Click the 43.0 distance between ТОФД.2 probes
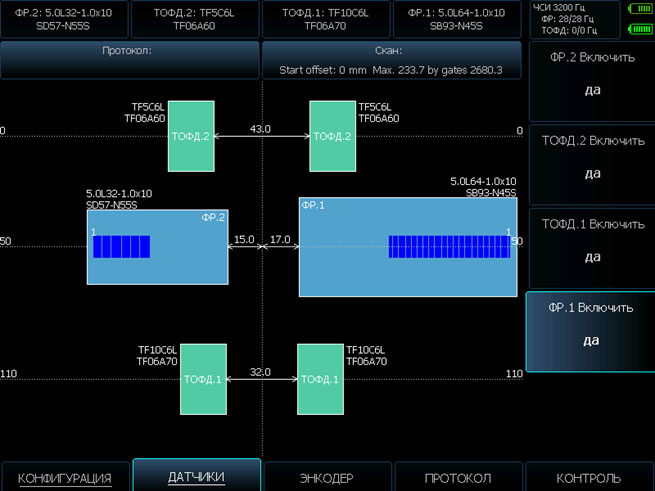Image resolution: width=655 pixels, height=491 pixels. pyautogui.click(x=260, y=130)
